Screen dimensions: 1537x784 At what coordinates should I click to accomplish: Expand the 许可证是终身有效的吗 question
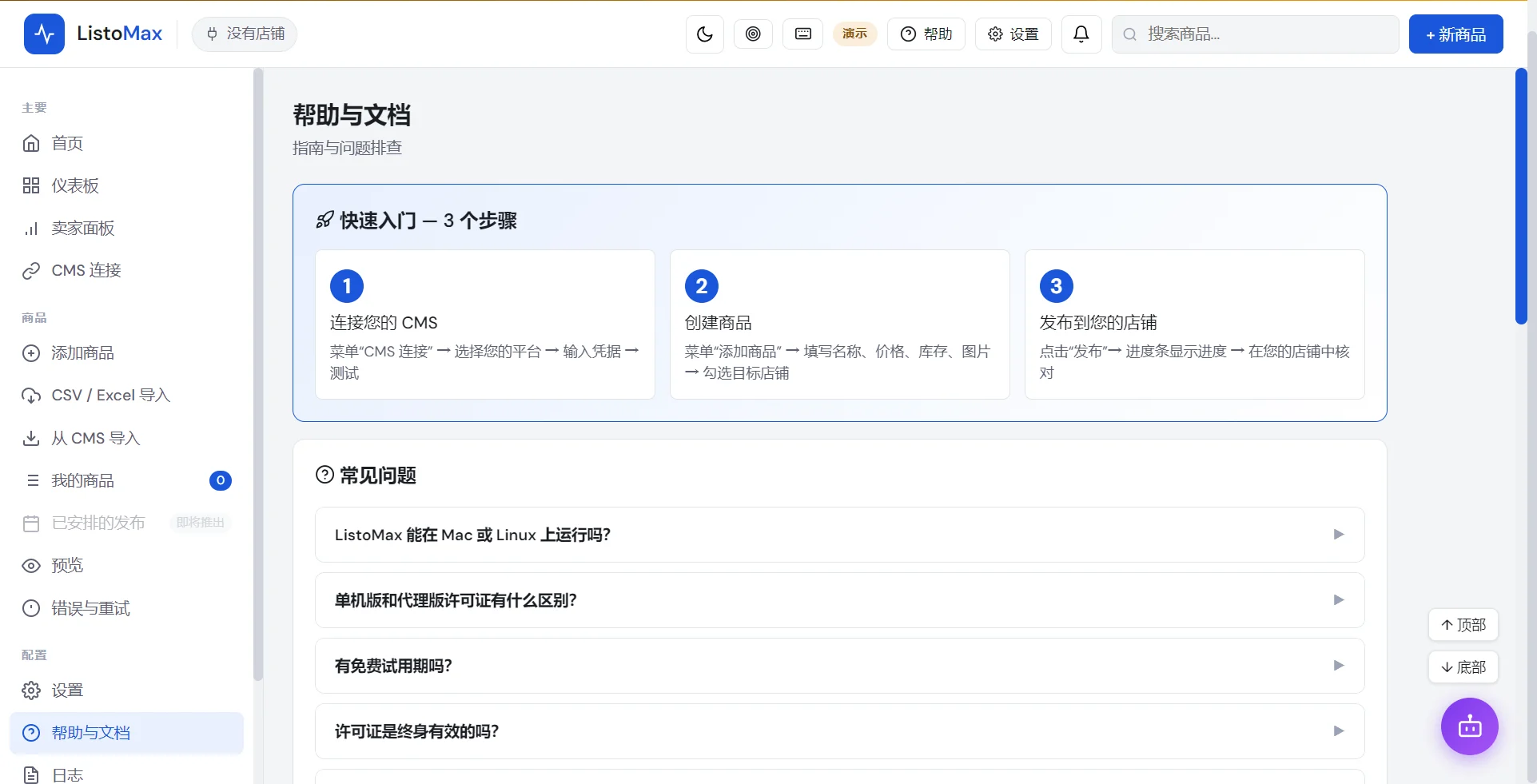click(x=839, y=731)
